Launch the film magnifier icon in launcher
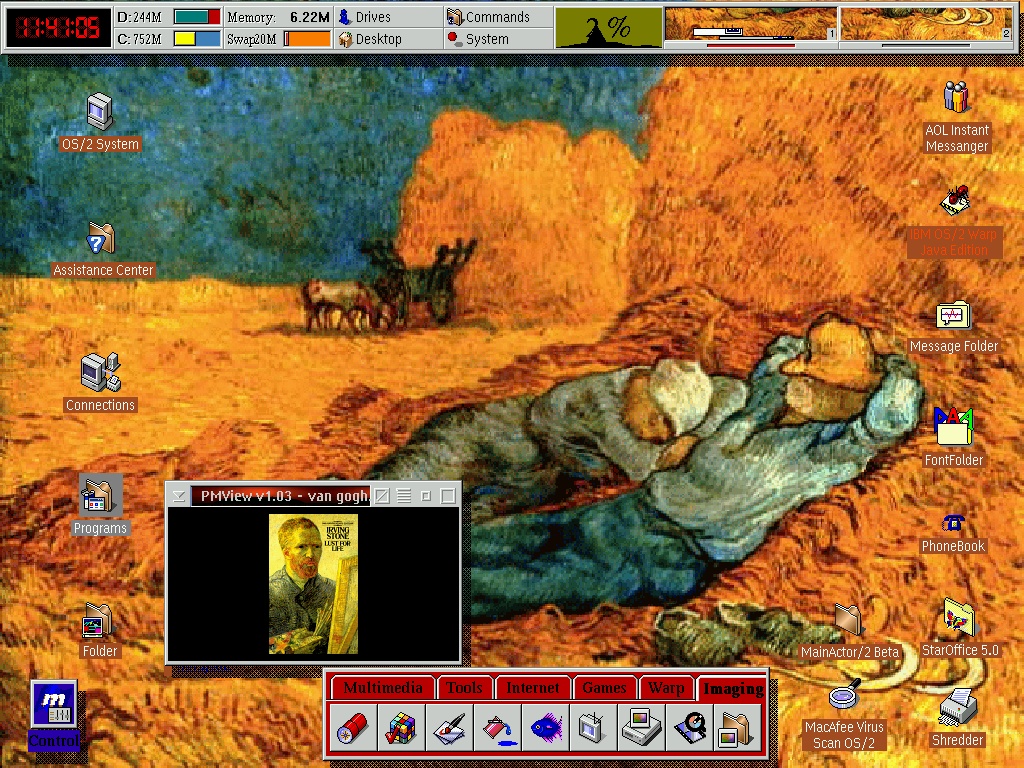The height and width of the screenshot is (768, 1024). tap(690, 728)
